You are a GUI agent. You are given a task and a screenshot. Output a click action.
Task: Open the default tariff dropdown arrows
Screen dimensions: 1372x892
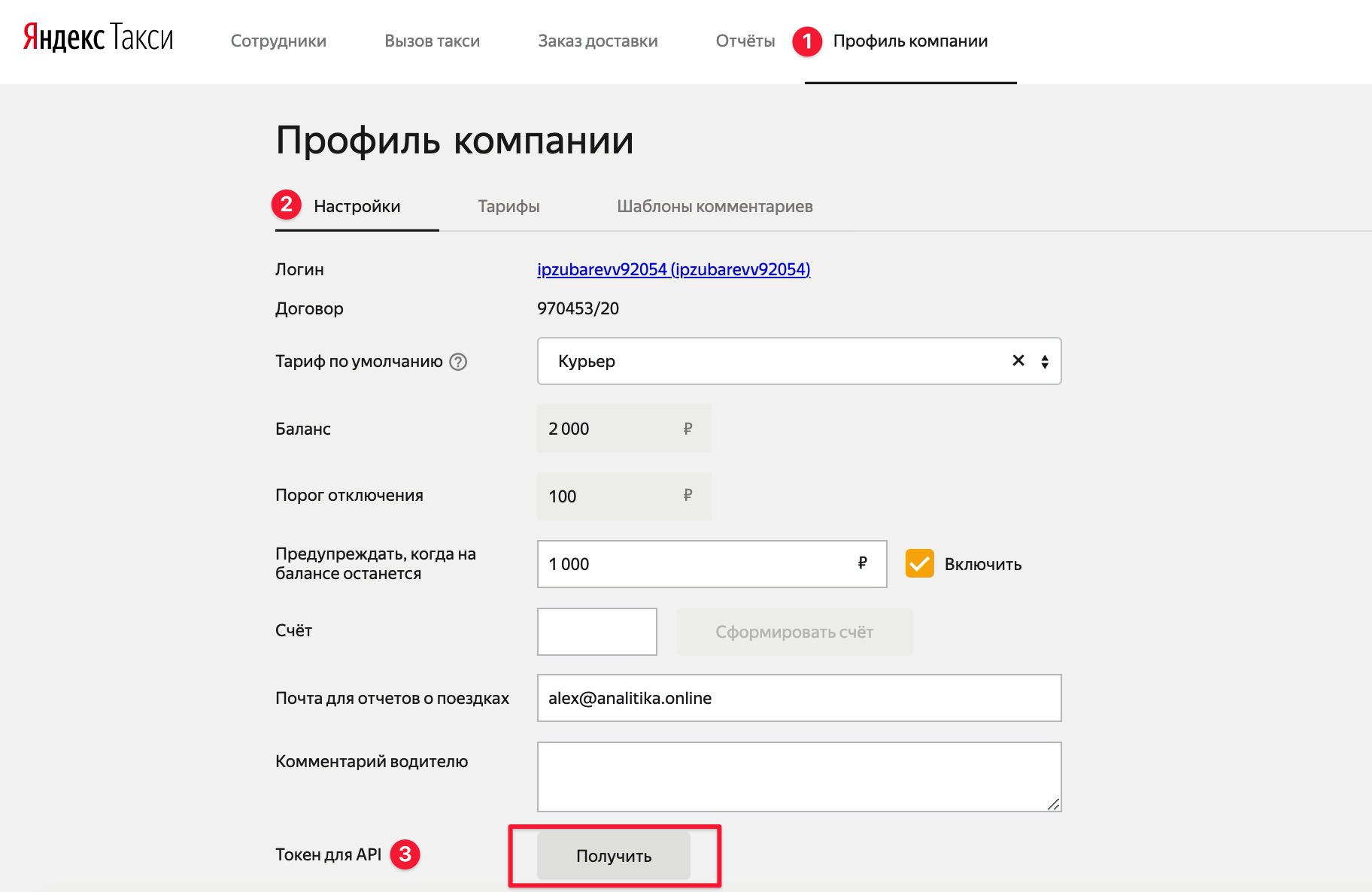pyautogui.click(x=1045, y=362)
